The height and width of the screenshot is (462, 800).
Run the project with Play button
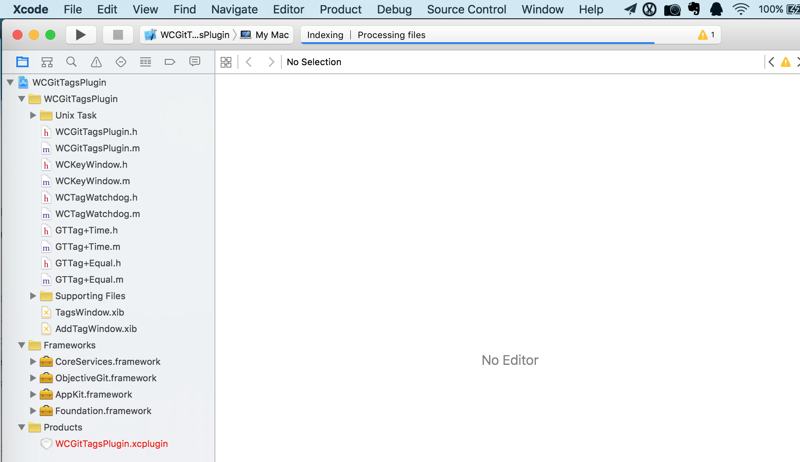coord(81,35)
